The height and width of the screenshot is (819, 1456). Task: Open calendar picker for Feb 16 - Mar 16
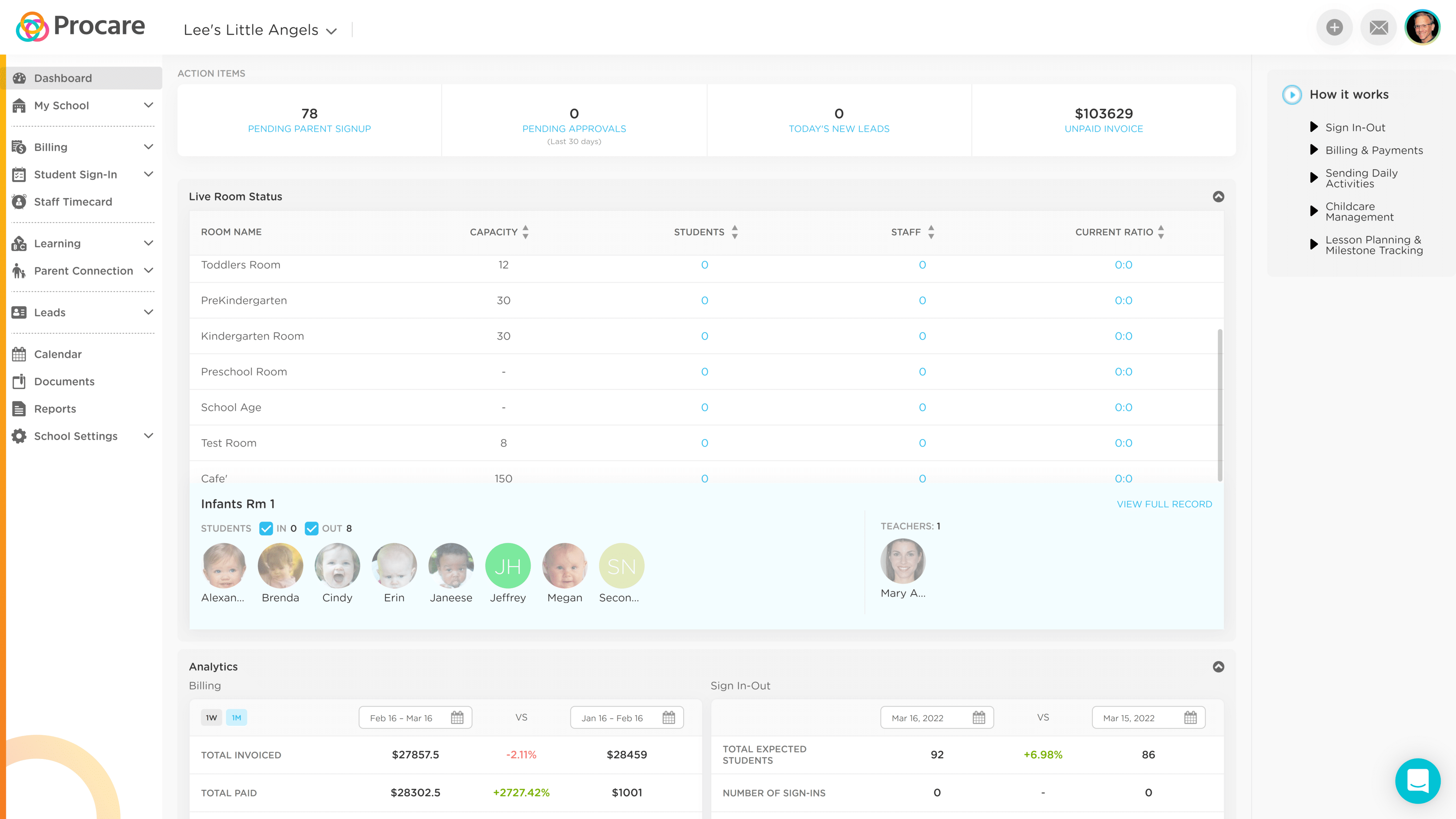click(x=457, y=718)
